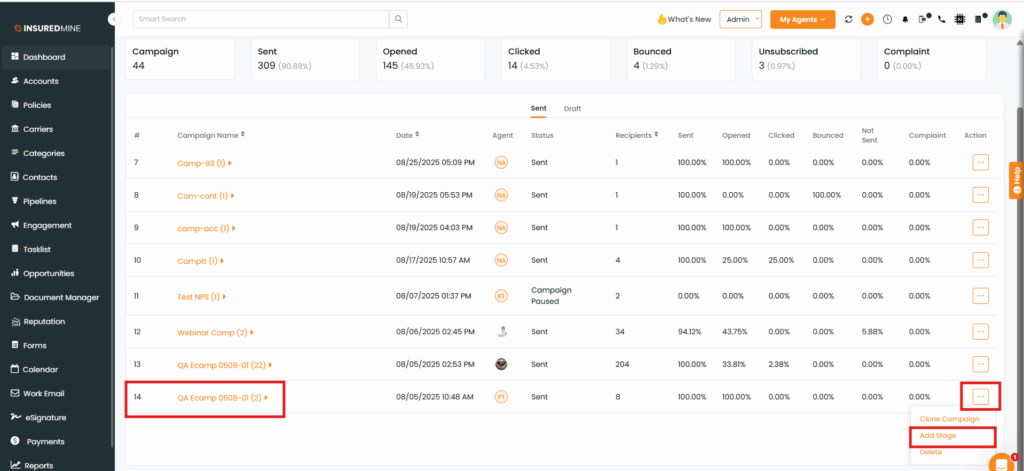
Task: Open action menu for Camp-93 row
Action: coord(980,162)
